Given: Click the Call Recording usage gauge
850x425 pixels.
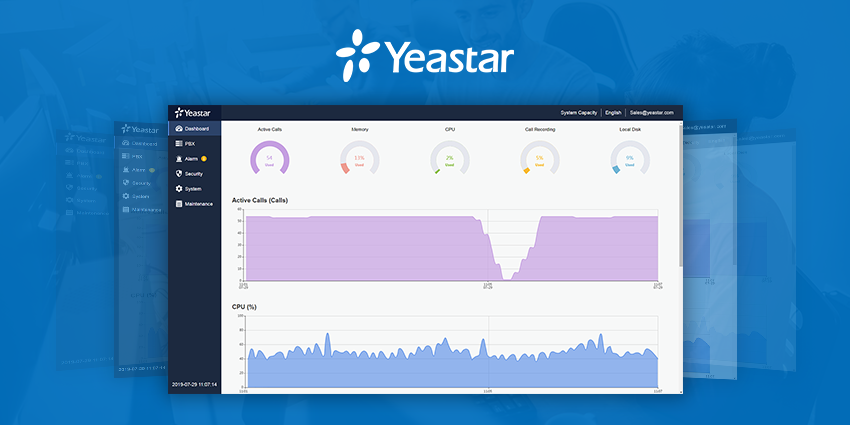Looking at the screenshot, I should pos(539,158).
